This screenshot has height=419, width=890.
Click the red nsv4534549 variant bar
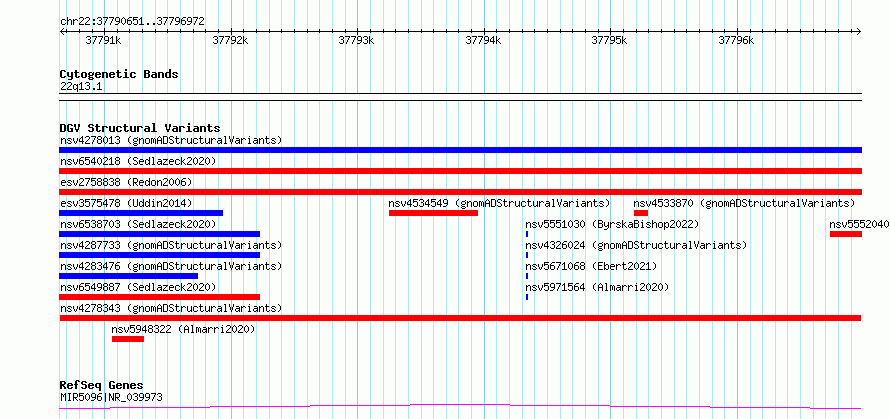click(x=433, y=213)
